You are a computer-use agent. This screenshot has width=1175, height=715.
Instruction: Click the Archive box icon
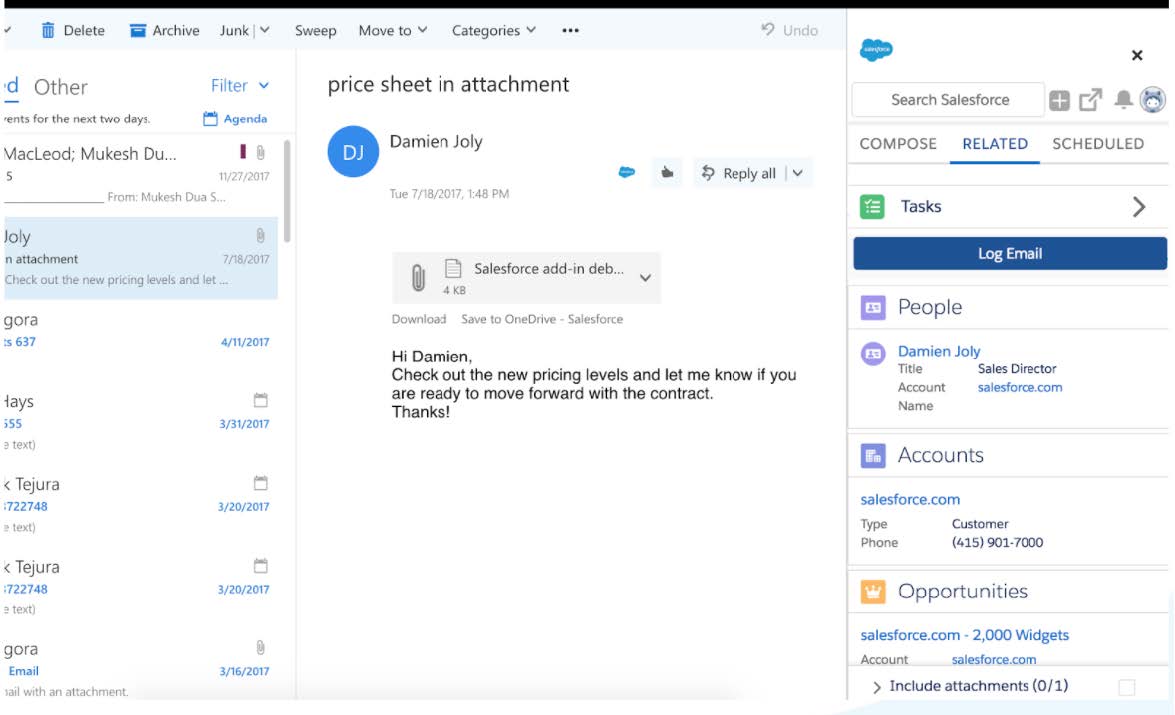click(x=138, y=31)
